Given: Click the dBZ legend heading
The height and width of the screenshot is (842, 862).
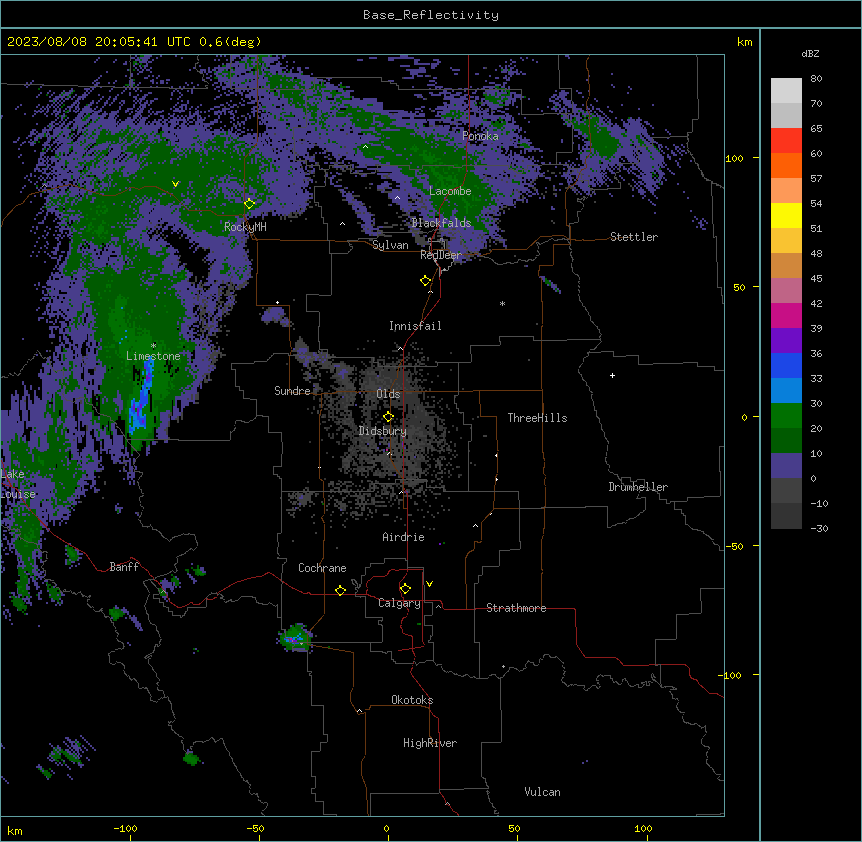Looking at the screenshot, I should [810, 54].
